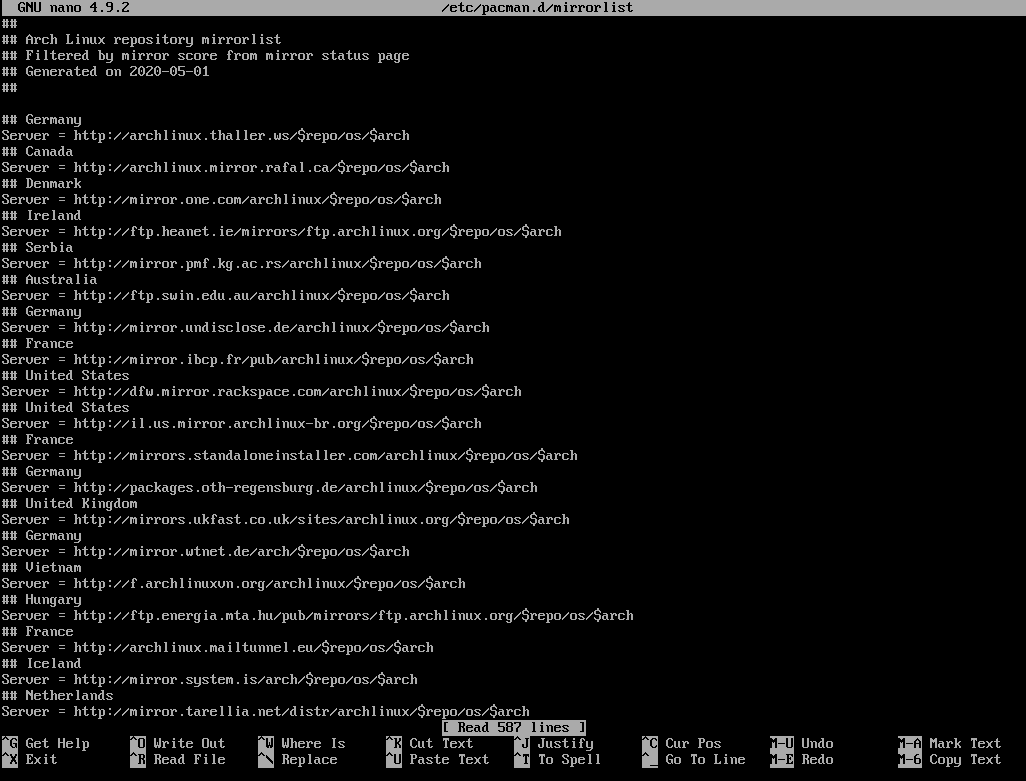Click the ^R Read File shortcut

click(178, 760)
